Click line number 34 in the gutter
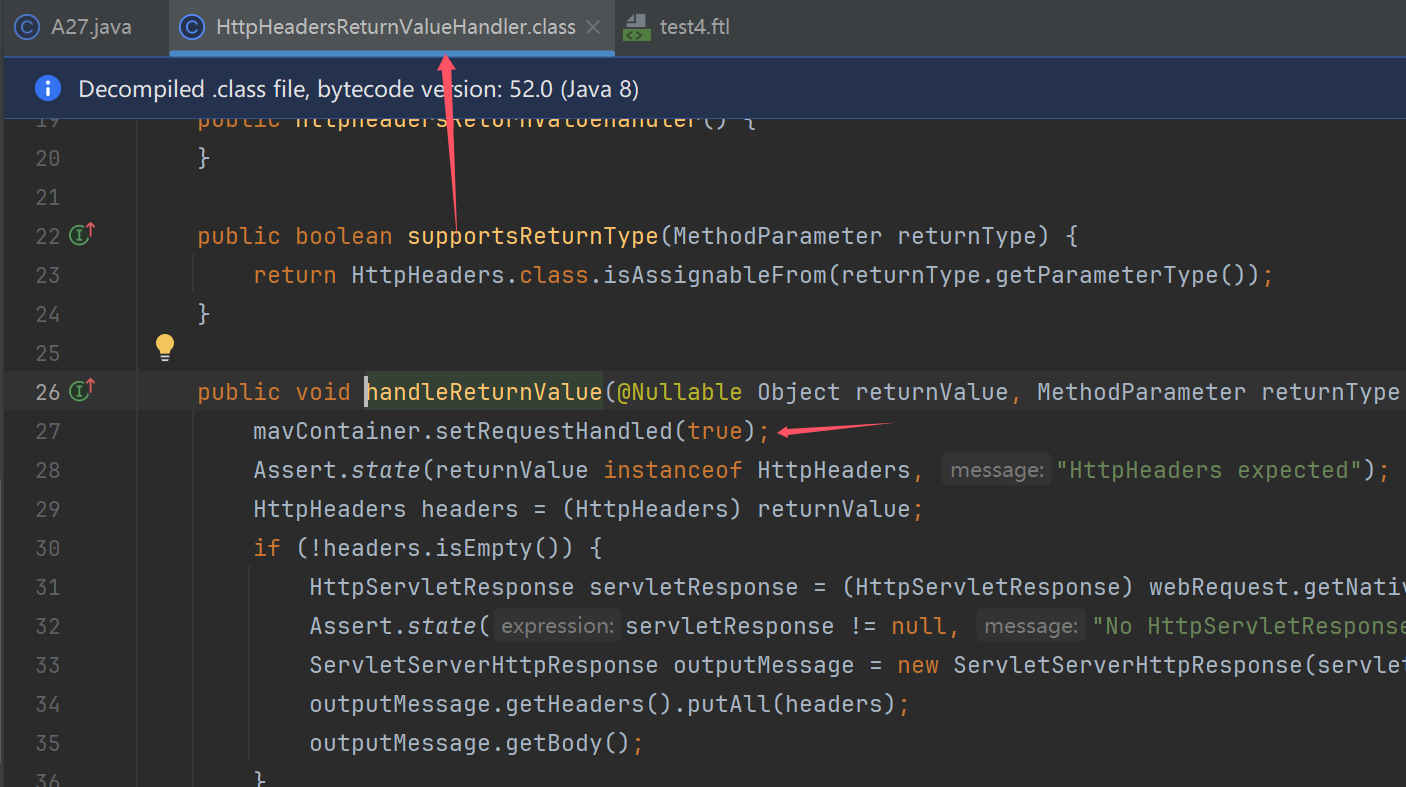This screenshot has height=787, width=1406. pos(48,704)
